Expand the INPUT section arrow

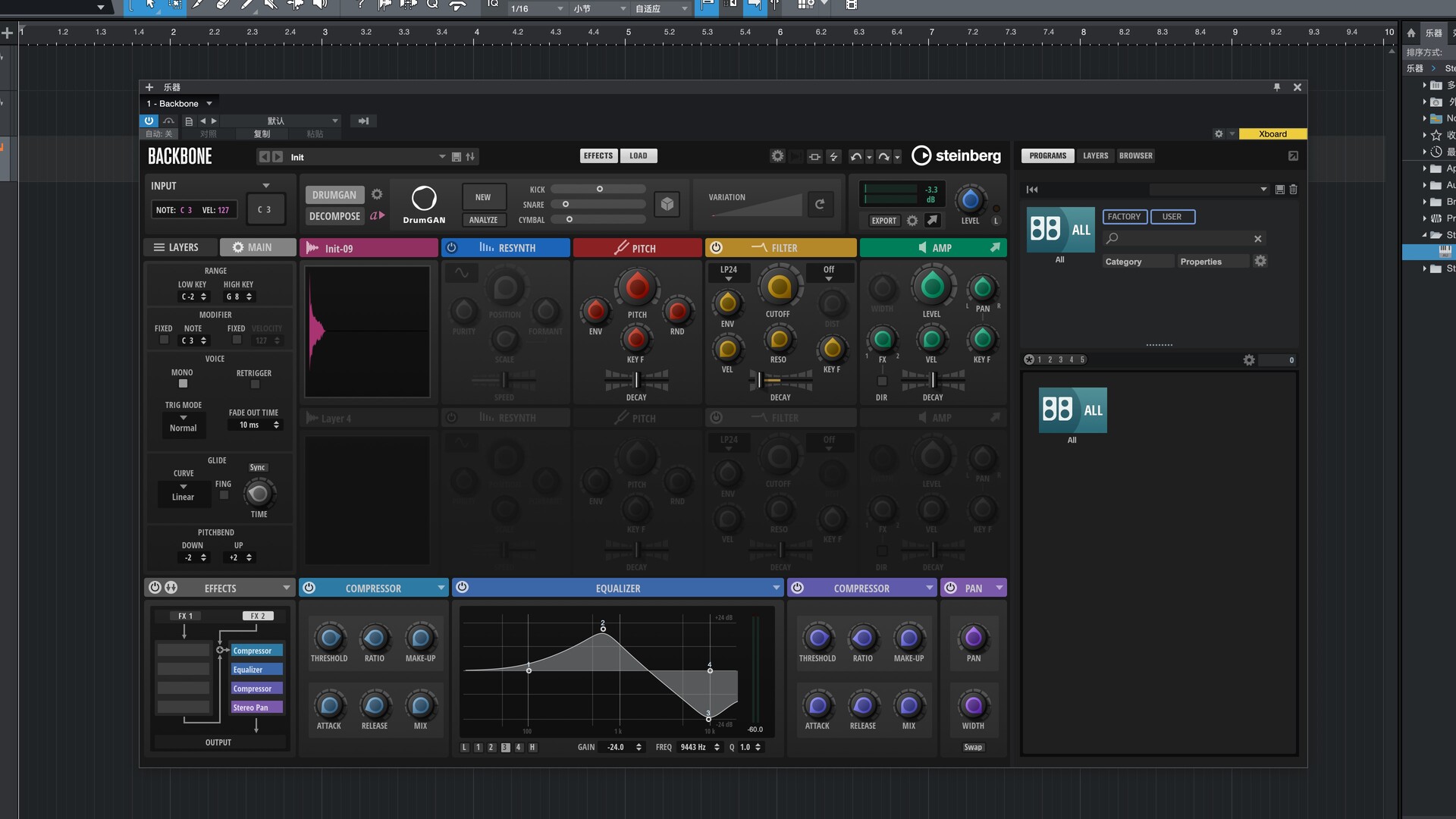[266, 186]
